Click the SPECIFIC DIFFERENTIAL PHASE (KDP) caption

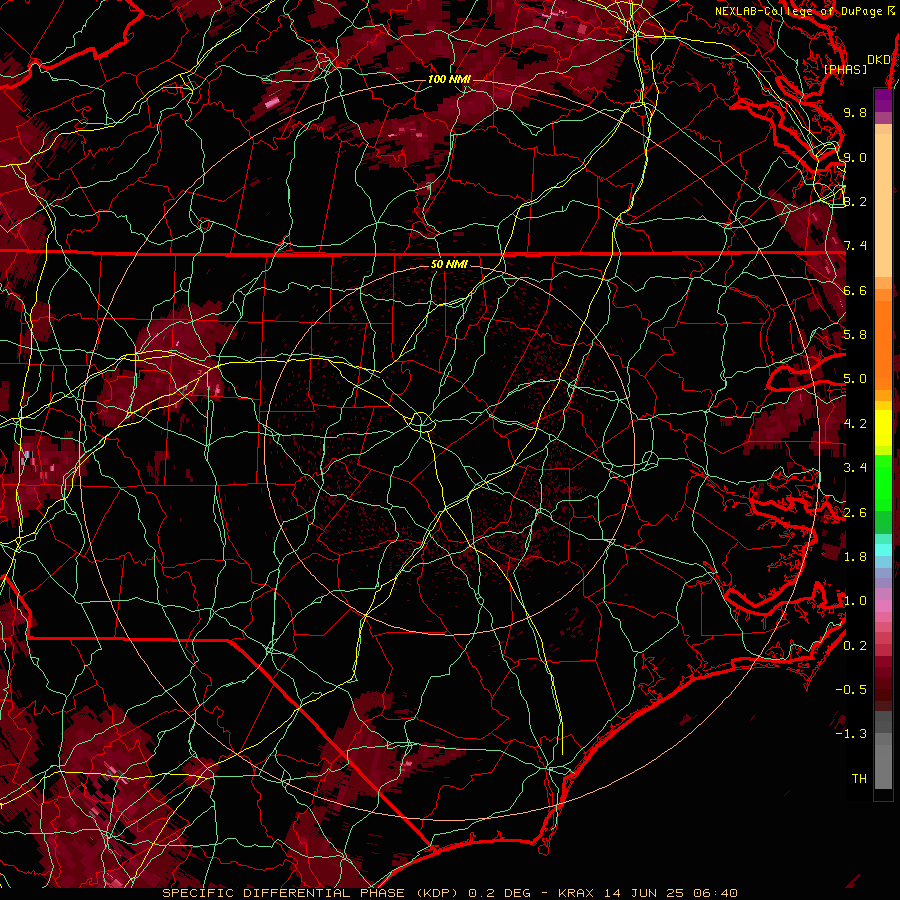pos(311,893)
